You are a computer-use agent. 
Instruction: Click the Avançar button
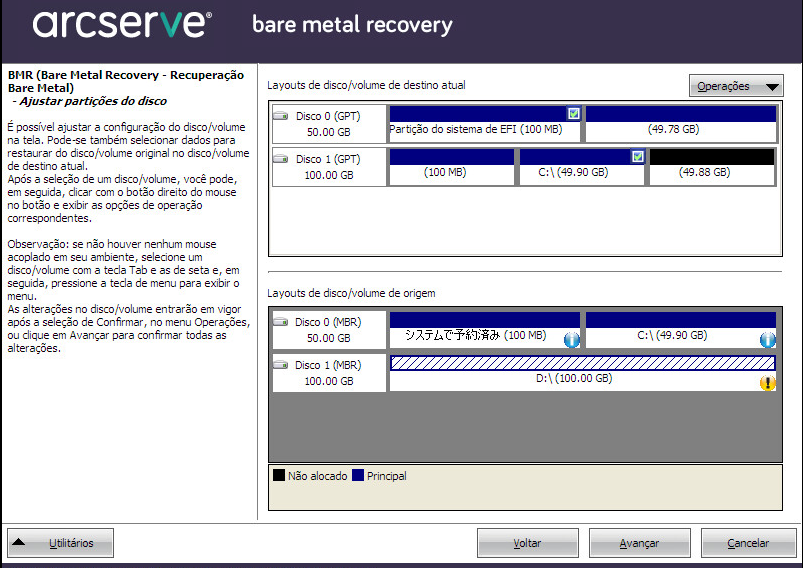(639, 543)
